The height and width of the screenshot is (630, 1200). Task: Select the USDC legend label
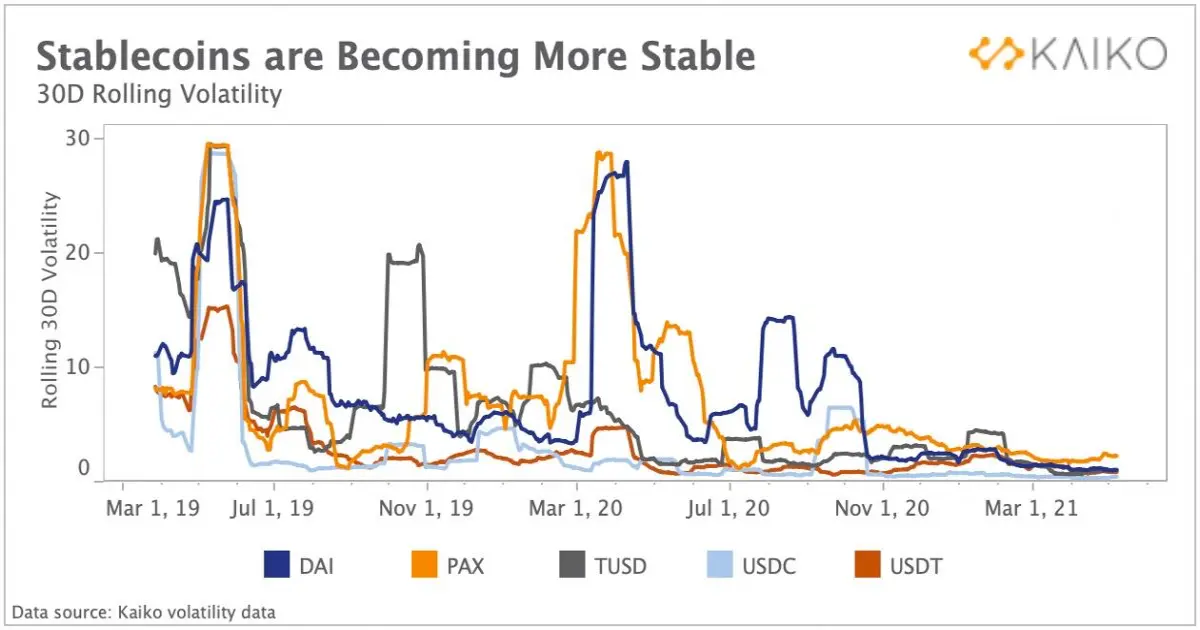click(x=770, y=567)
